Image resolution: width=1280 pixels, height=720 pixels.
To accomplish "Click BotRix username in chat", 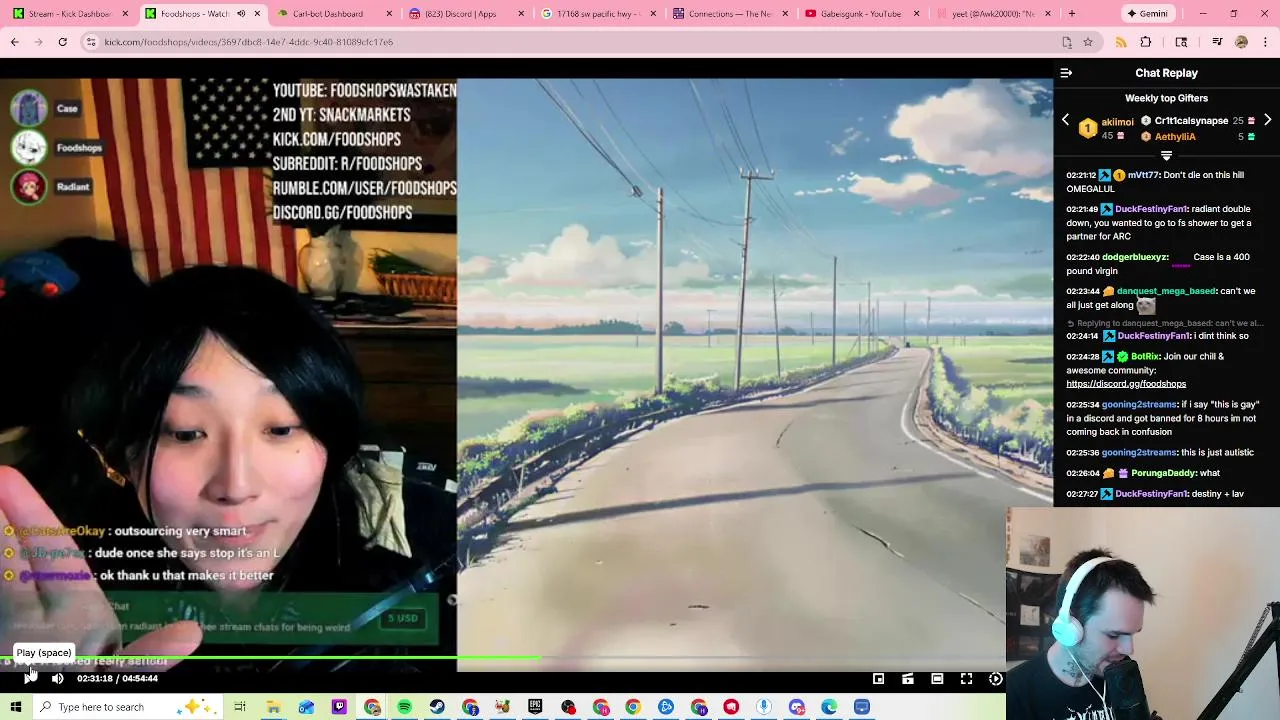I will (1145, 356).
